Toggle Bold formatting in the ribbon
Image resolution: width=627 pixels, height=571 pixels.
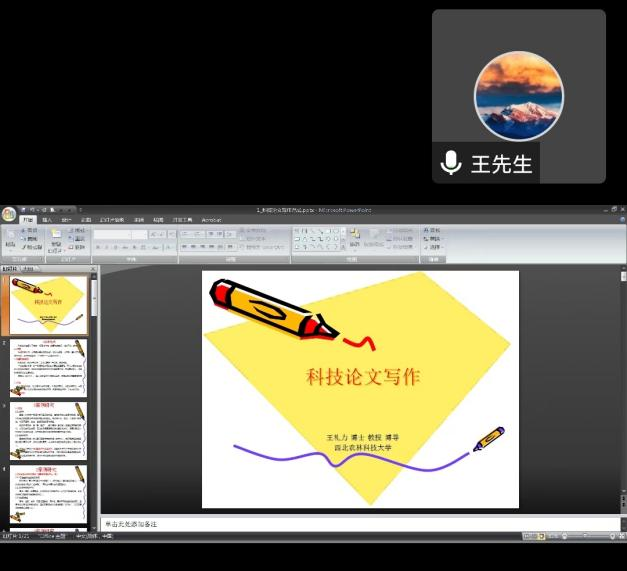click(x=98, y=247)
